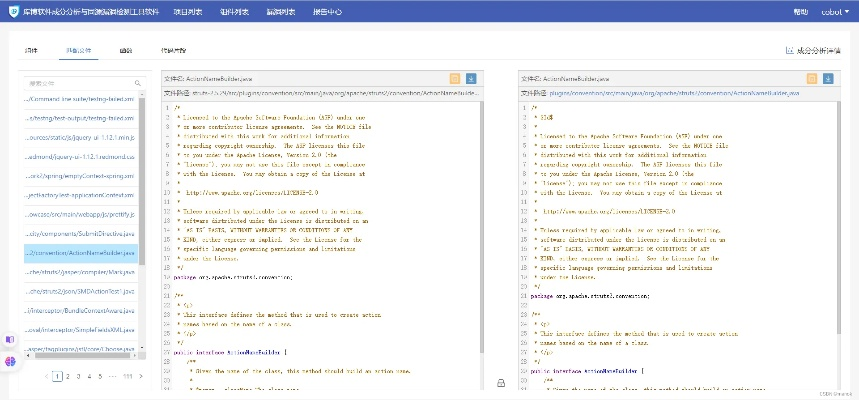Jump to page 111 in pagination

point(127,376)
